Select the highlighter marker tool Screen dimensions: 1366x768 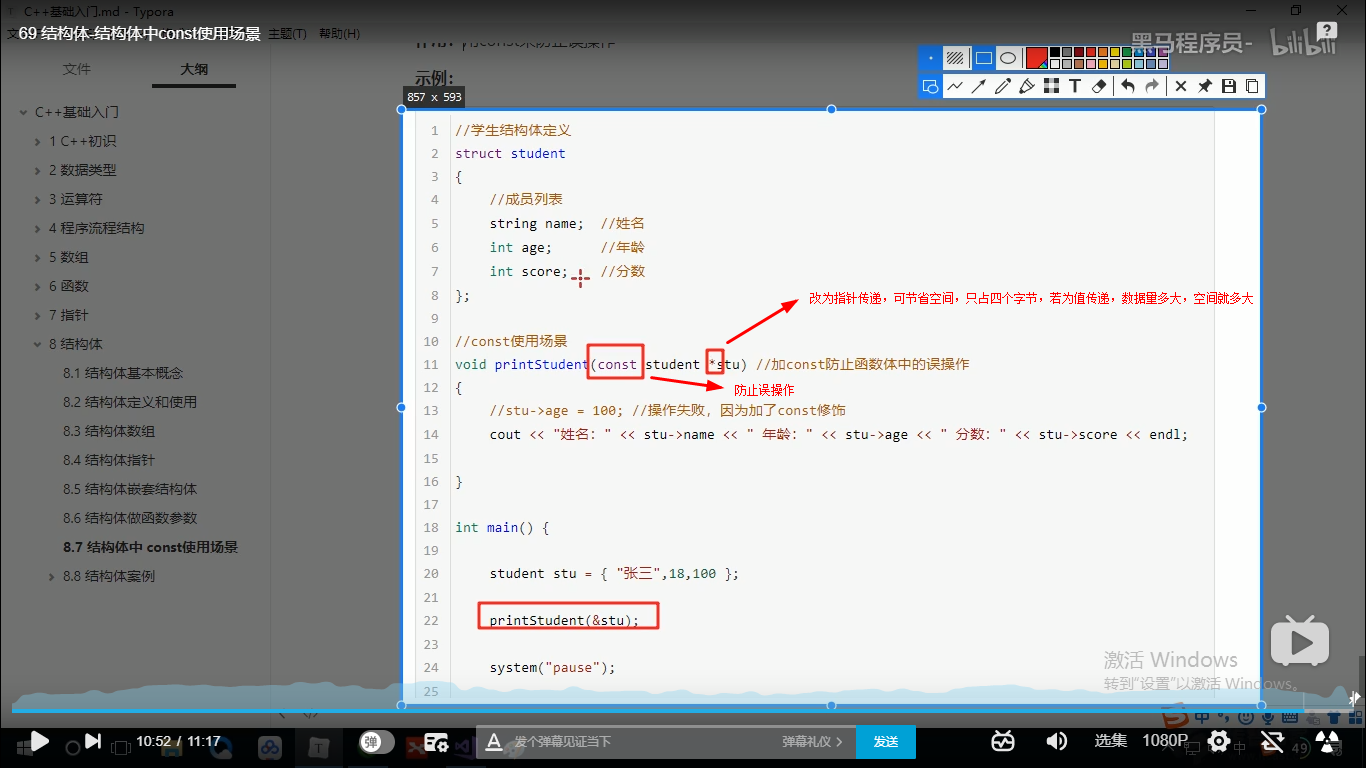pos(1027,86)
